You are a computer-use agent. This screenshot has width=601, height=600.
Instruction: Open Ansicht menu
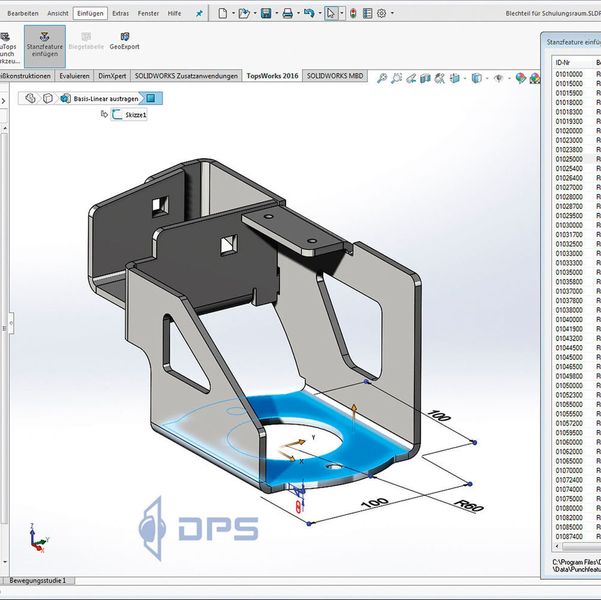(57, 13)
